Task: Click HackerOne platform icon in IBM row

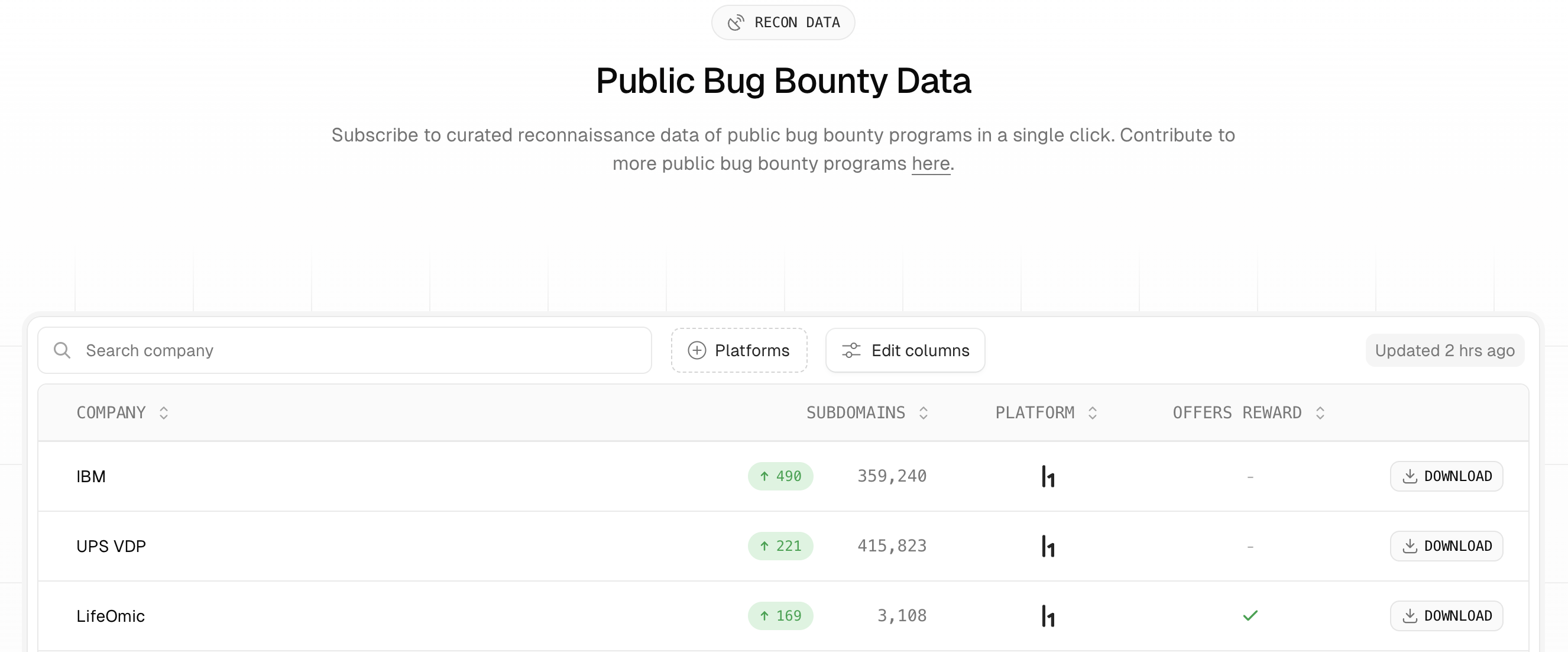Action: click(x=1048, y=476)
